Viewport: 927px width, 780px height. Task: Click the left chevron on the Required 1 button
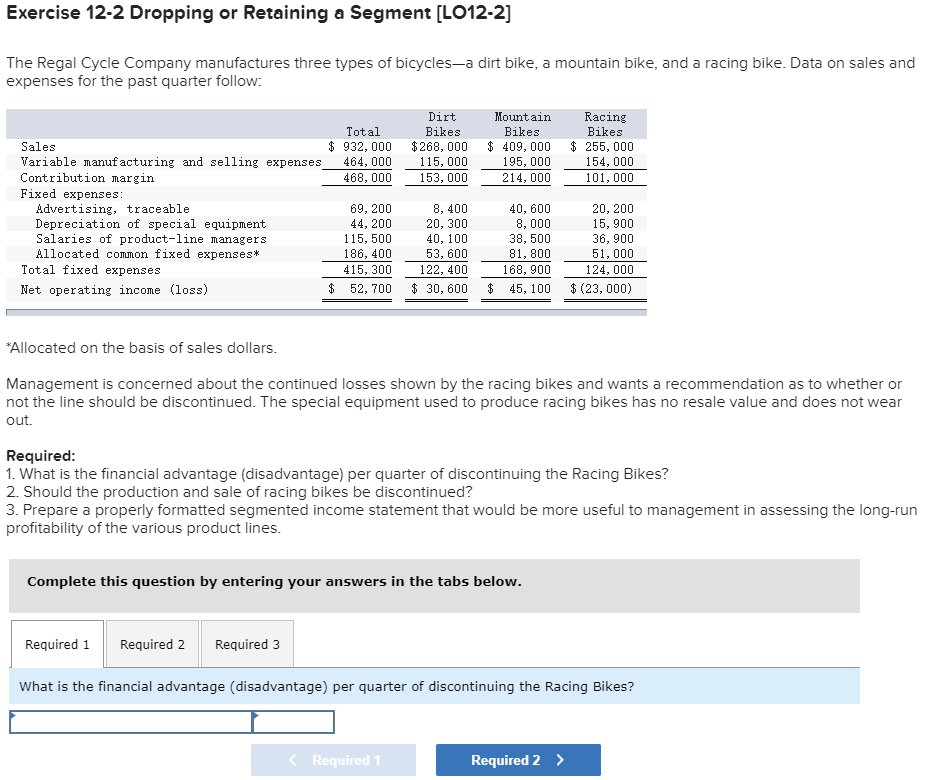(293, 760)
